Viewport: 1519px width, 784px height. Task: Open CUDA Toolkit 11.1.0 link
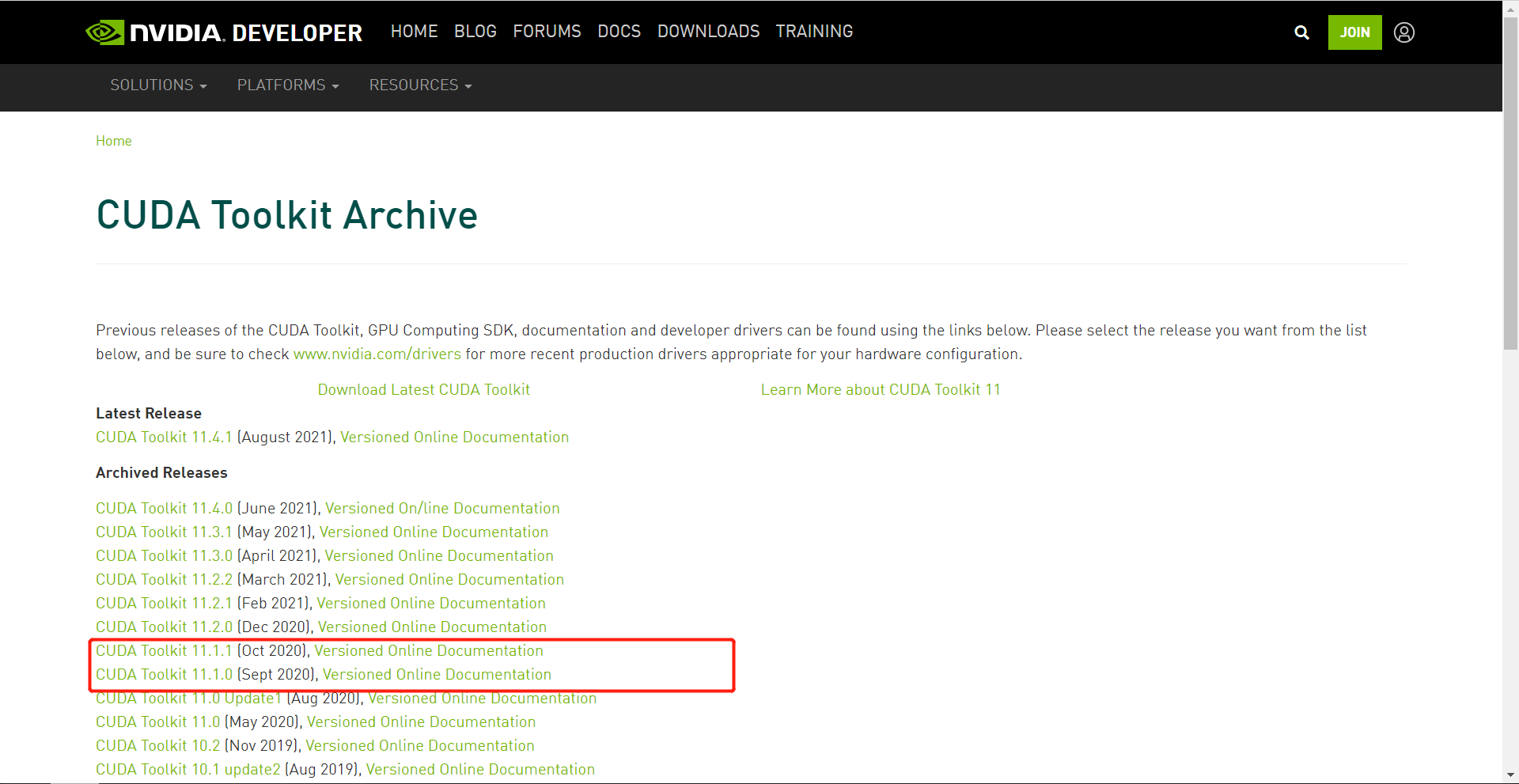coord(164,675)
